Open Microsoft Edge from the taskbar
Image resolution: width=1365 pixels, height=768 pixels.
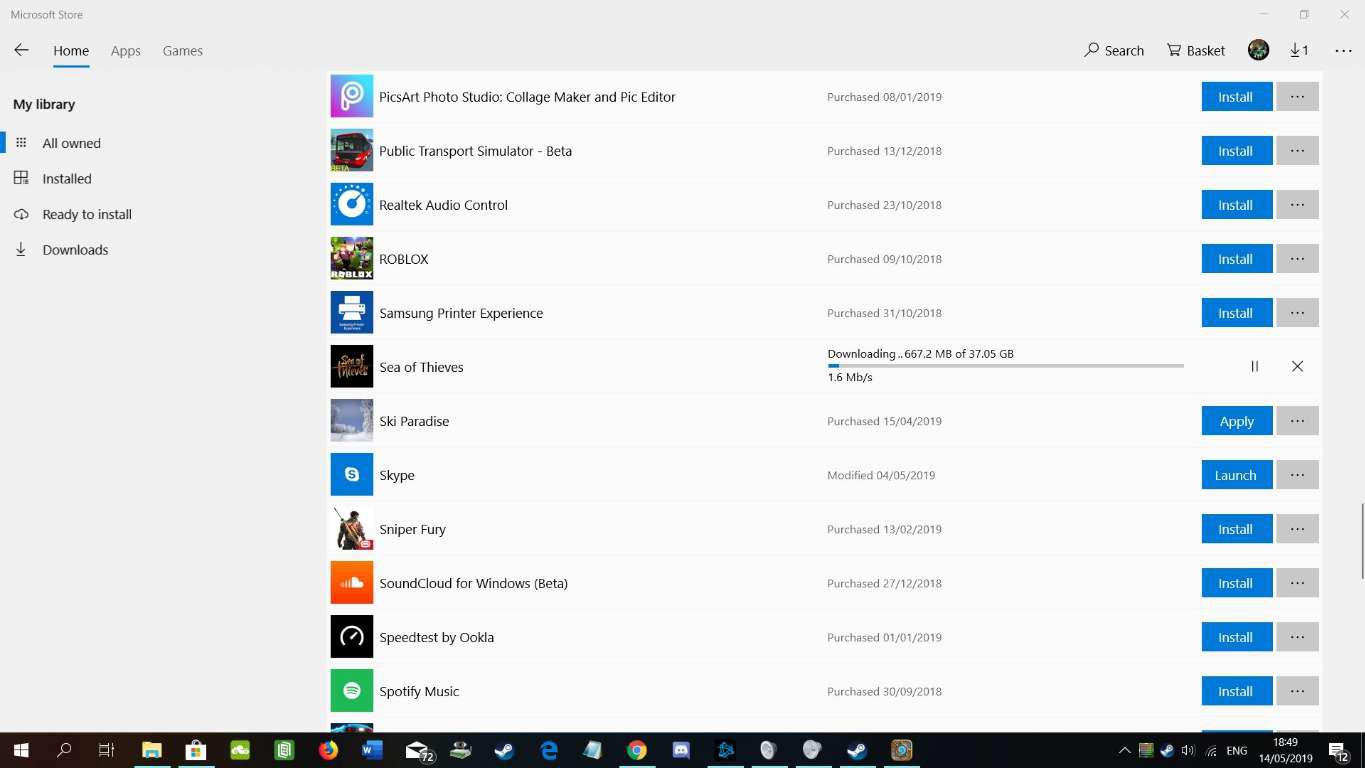(x=549, y=749)
